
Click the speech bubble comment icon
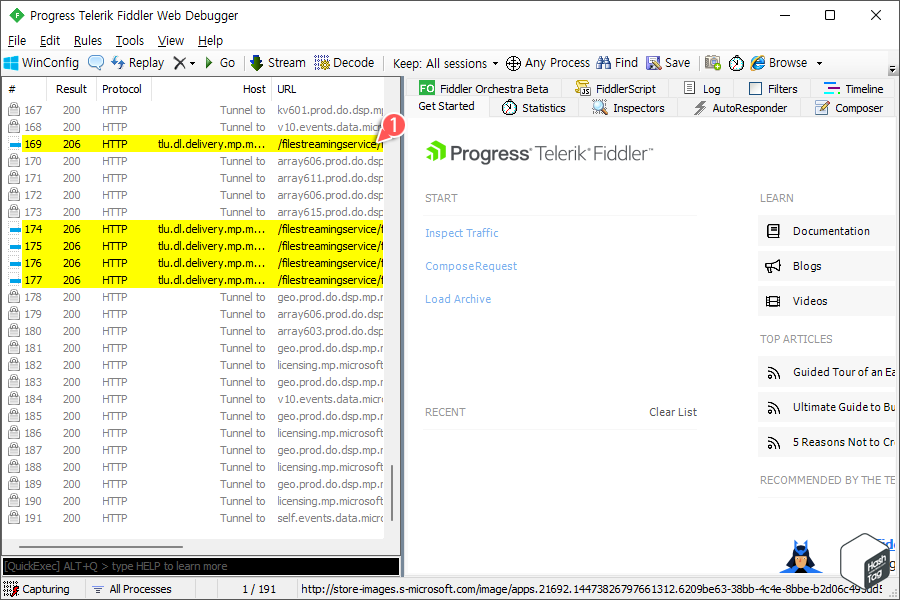(x=96, y=63)
